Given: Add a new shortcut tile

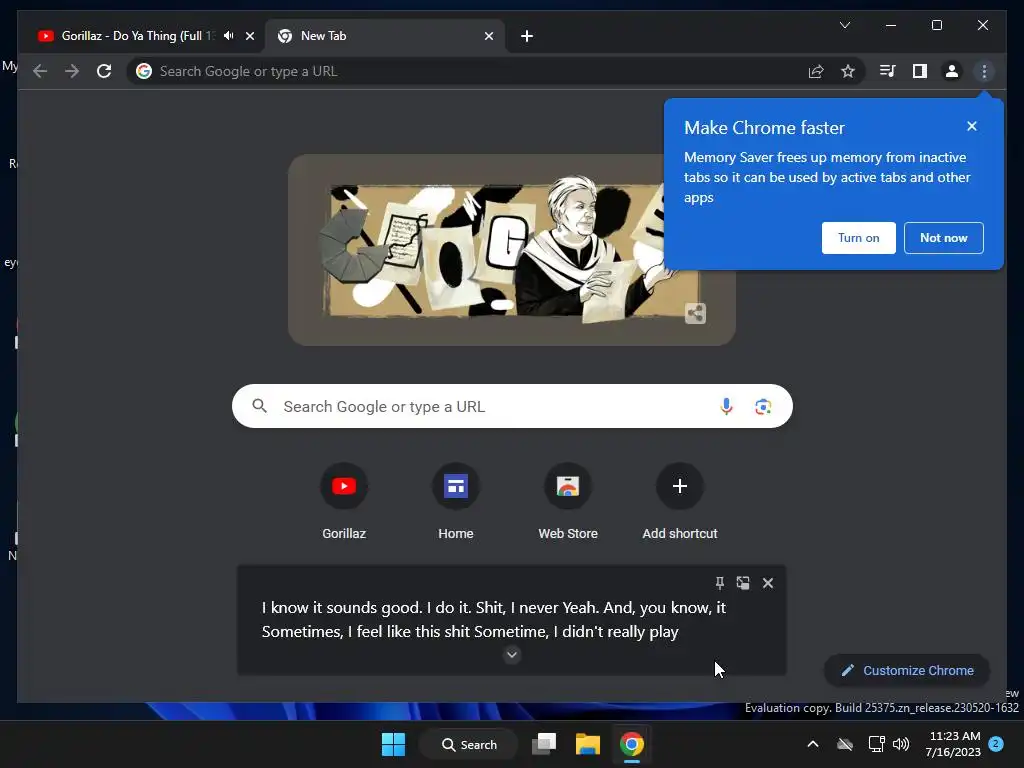Looking at the screenshot, I should point(680,502).
